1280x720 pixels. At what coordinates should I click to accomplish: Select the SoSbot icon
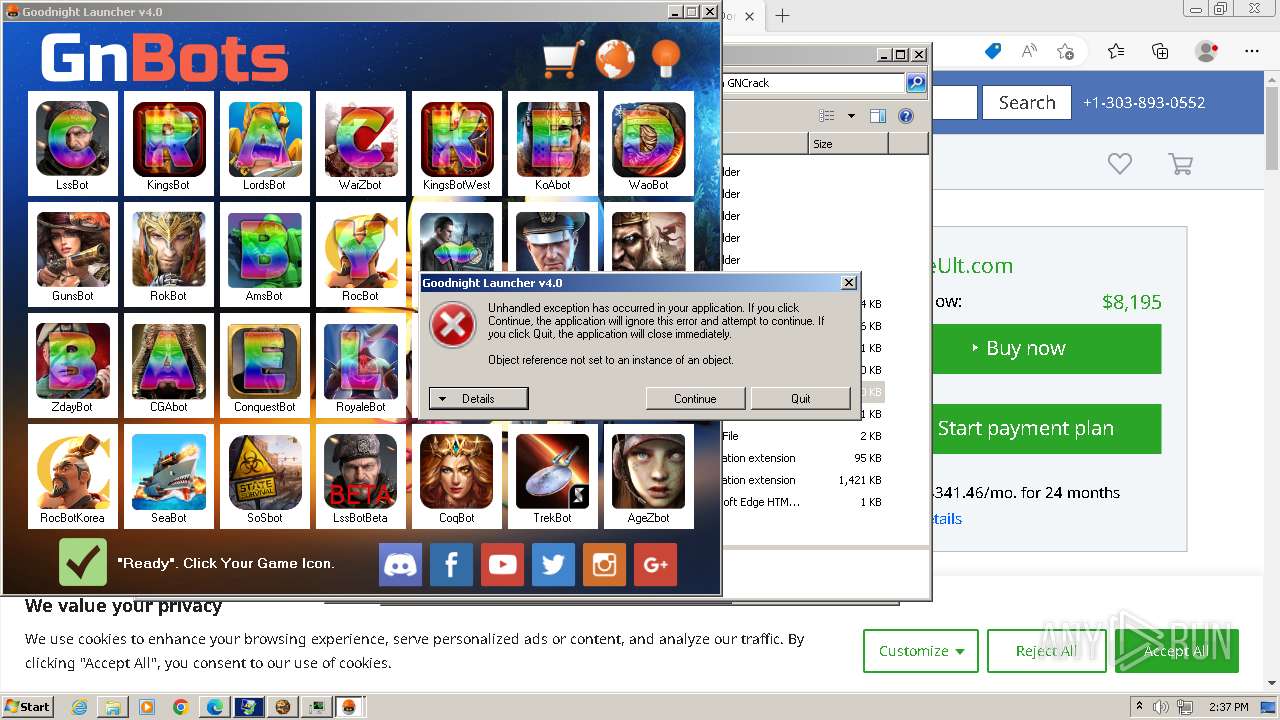pos(264,476)
